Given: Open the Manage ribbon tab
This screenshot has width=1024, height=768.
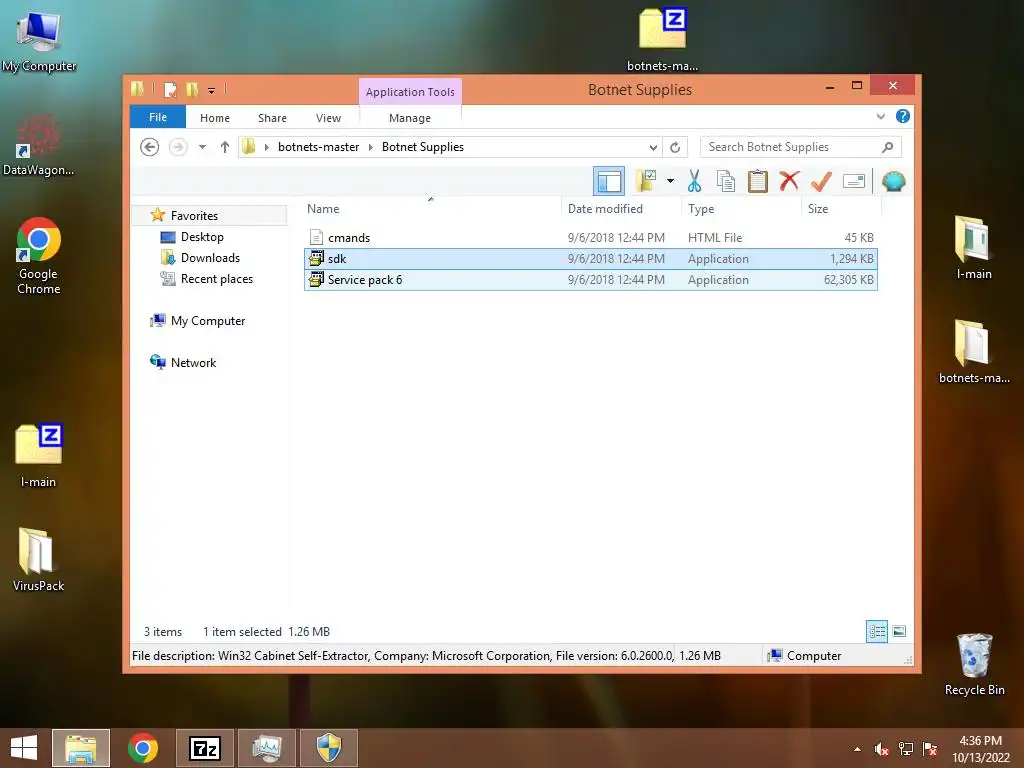Looking at the screenshot, I should (x=410, y=118).
